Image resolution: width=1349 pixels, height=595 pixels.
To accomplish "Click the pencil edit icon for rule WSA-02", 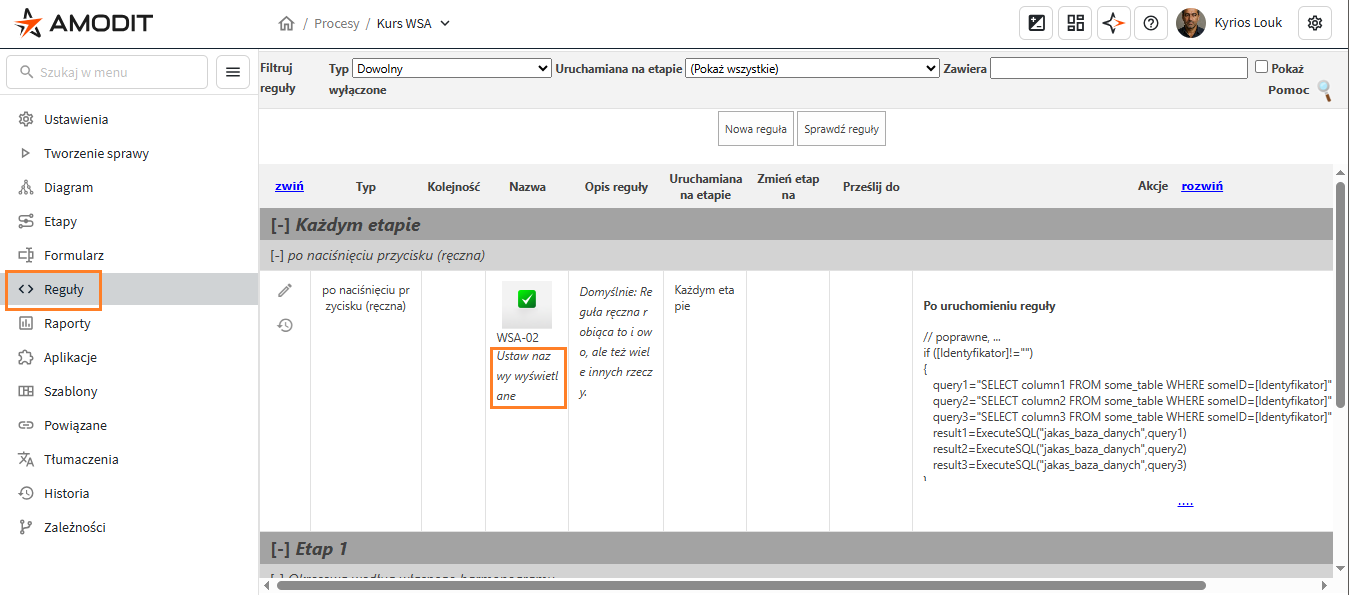I will [x=285, y=290].
